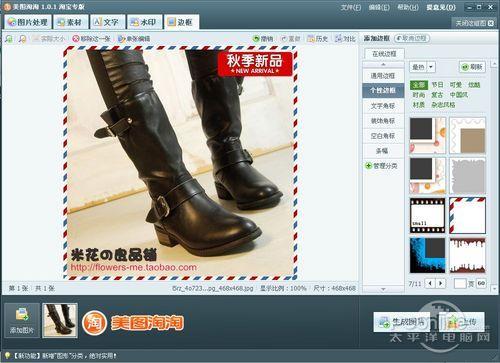500x363 pixels.
Task: Select the 材质 texture filter tag
Action: pyautogui.click(x=419, y=105)
